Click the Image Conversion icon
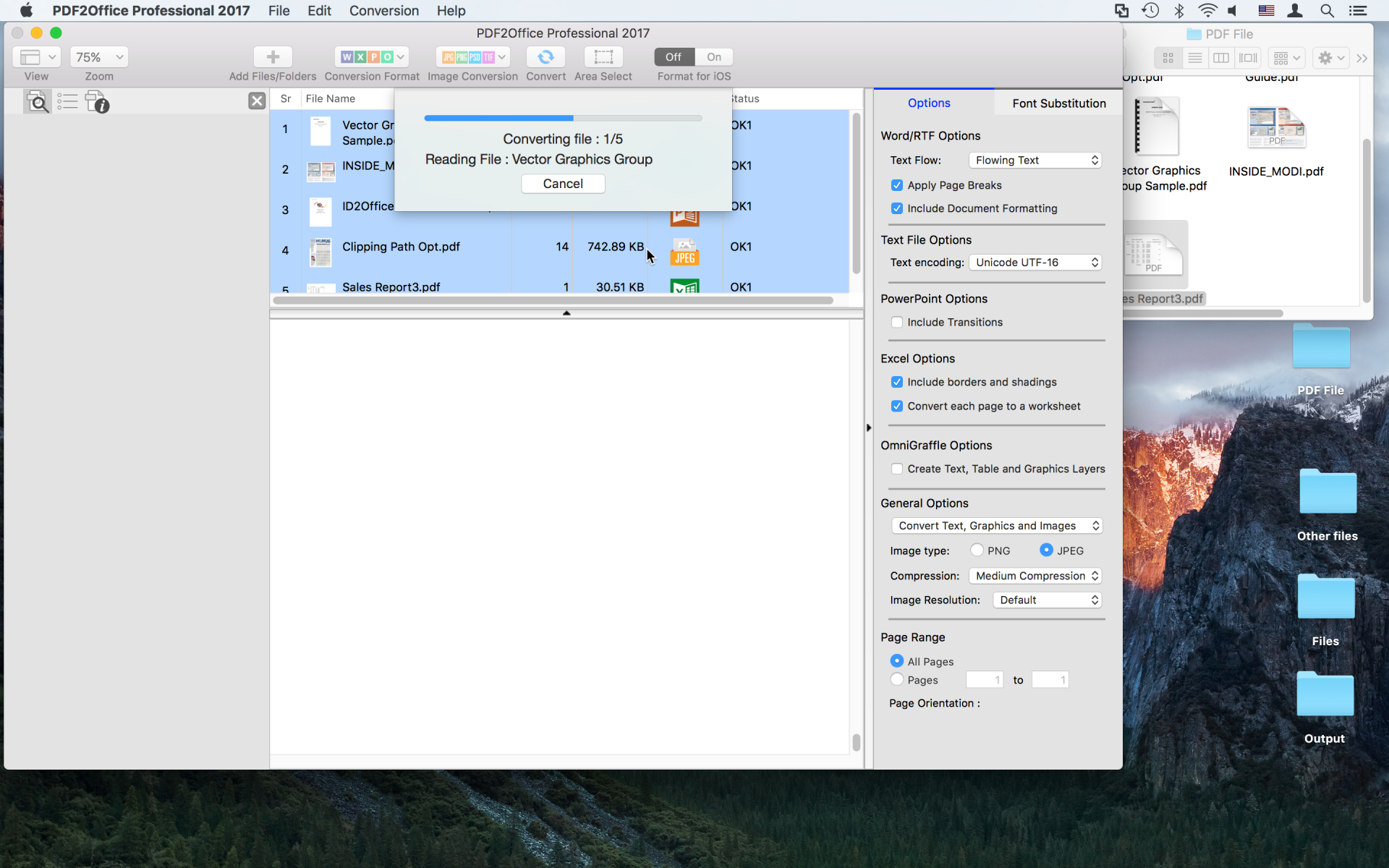Image resolution: width=1389 pixels, height=868 pixels. pyautogui.click(x=472, y=57)
